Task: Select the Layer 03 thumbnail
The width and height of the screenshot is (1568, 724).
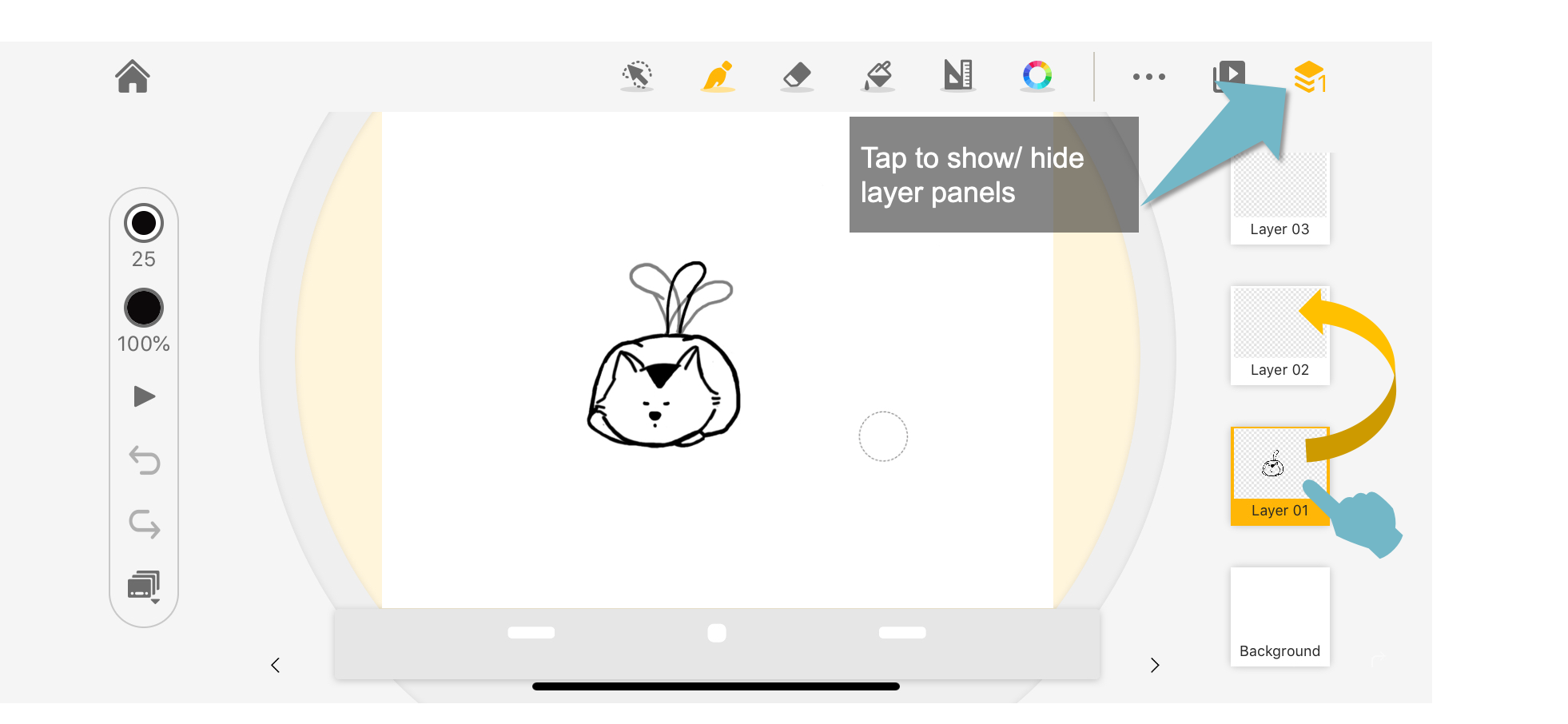Action: coord(1279,197)
